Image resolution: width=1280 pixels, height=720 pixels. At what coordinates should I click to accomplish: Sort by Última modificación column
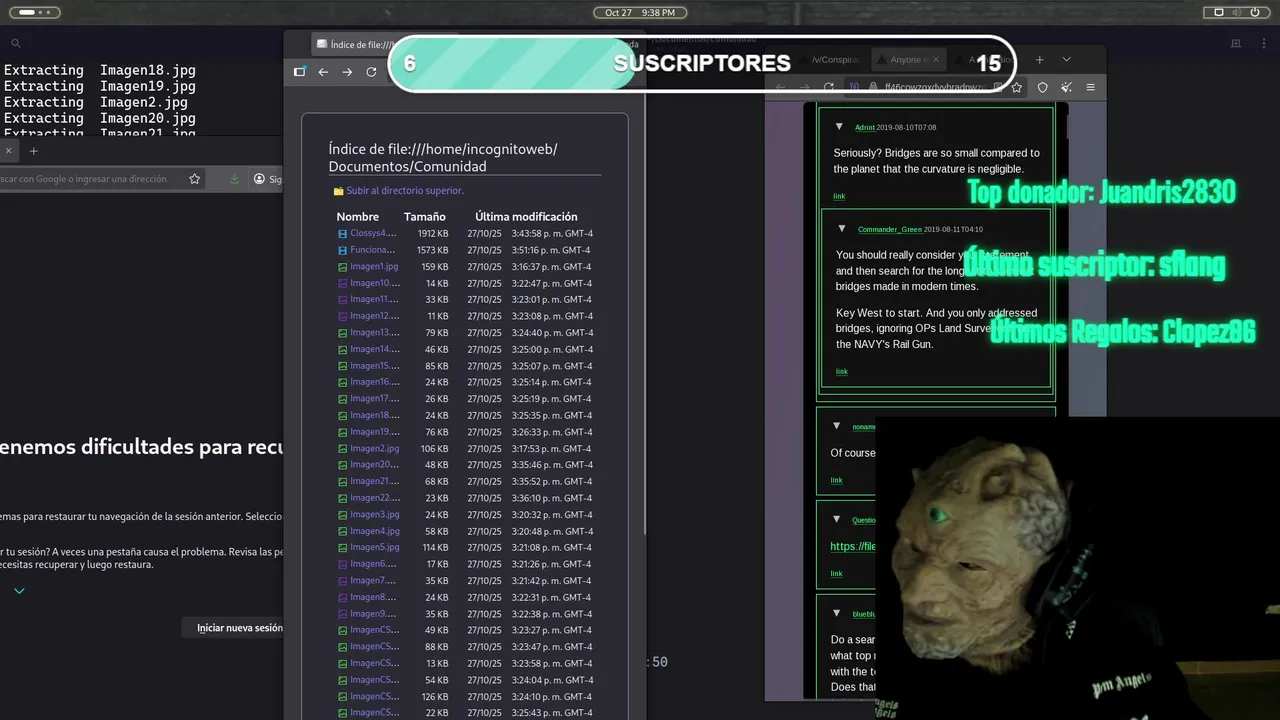coord(526,216)
